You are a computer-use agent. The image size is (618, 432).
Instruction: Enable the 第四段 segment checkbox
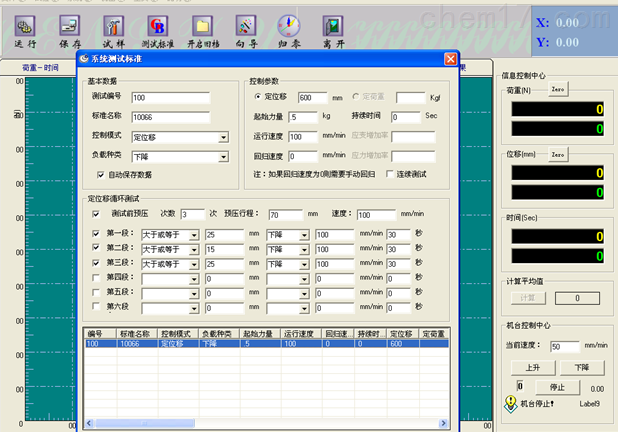95,280
